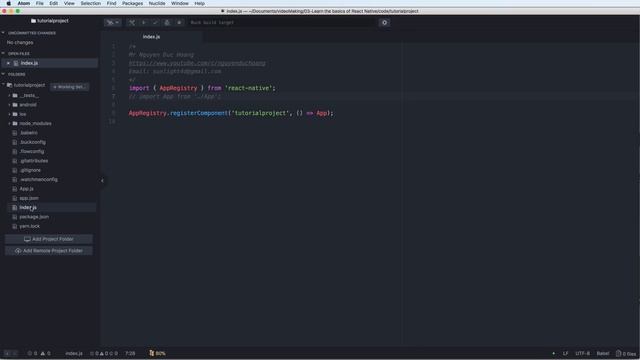Screen dimensions: 640x360
Task: Click cursor position 7:28 in status bar
Action: pos(130,353)
